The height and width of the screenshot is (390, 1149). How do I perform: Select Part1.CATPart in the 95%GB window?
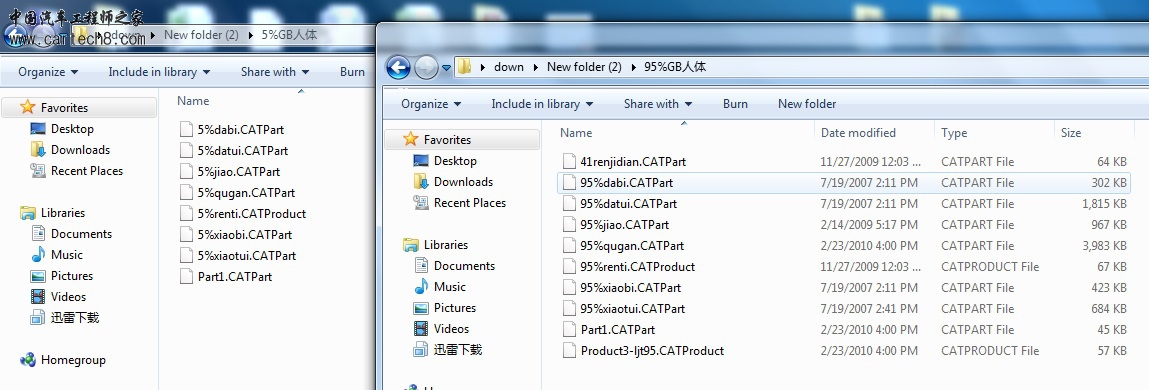[x=618, y=330]
